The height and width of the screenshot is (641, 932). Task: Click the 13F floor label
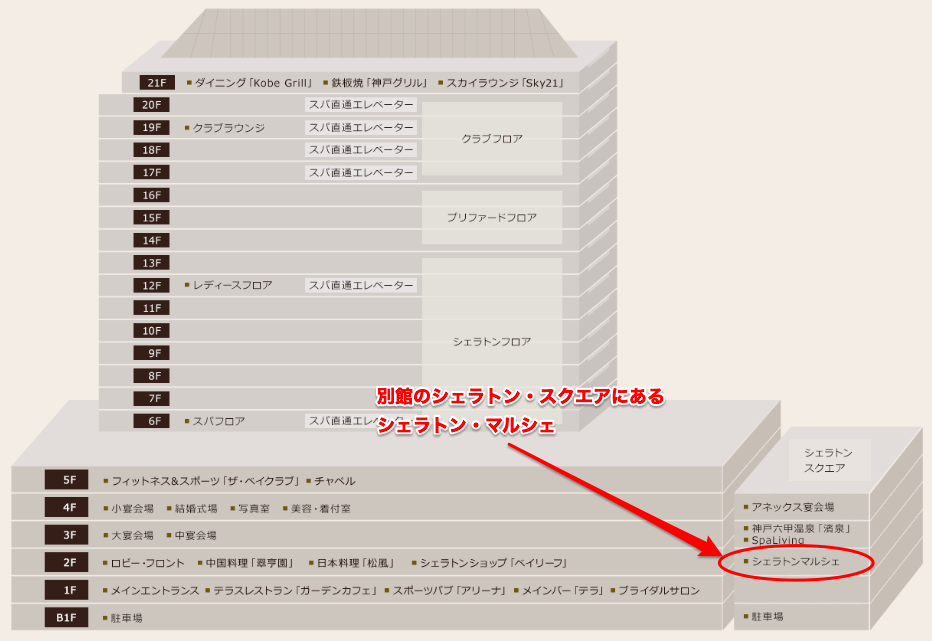152,263
